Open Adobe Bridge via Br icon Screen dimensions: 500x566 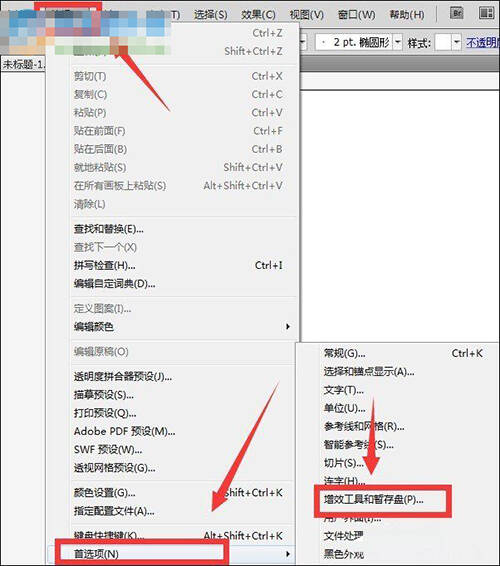457,13
